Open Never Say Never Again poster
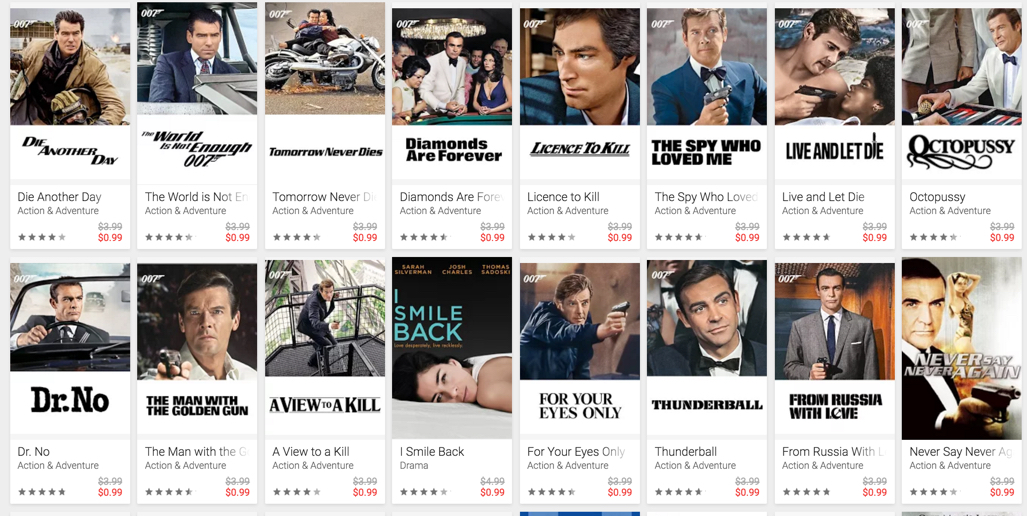Image resolution: width=1027 pixels, height=516 pixels. click(962, 348)
